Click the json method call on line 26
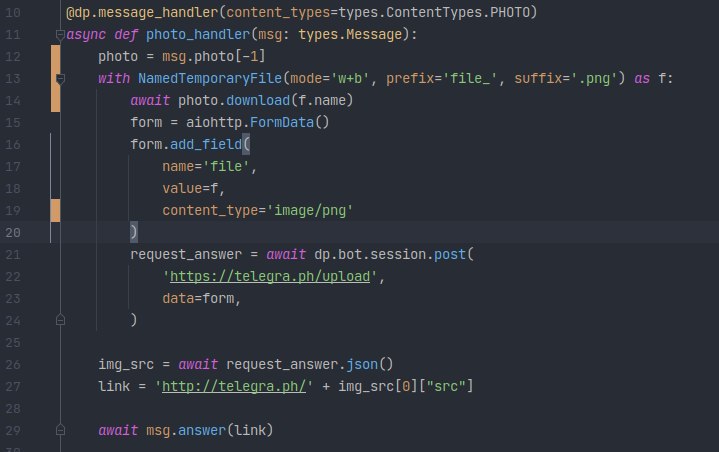This screenshot has width=719, height=452. 362,364
